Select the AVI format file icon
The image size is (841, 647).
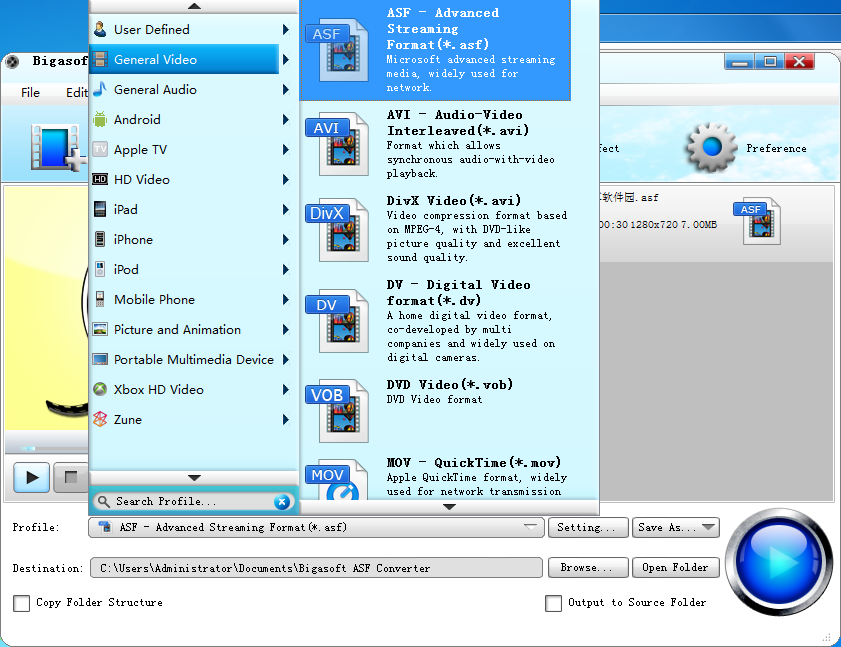click(x=337, y=144)
